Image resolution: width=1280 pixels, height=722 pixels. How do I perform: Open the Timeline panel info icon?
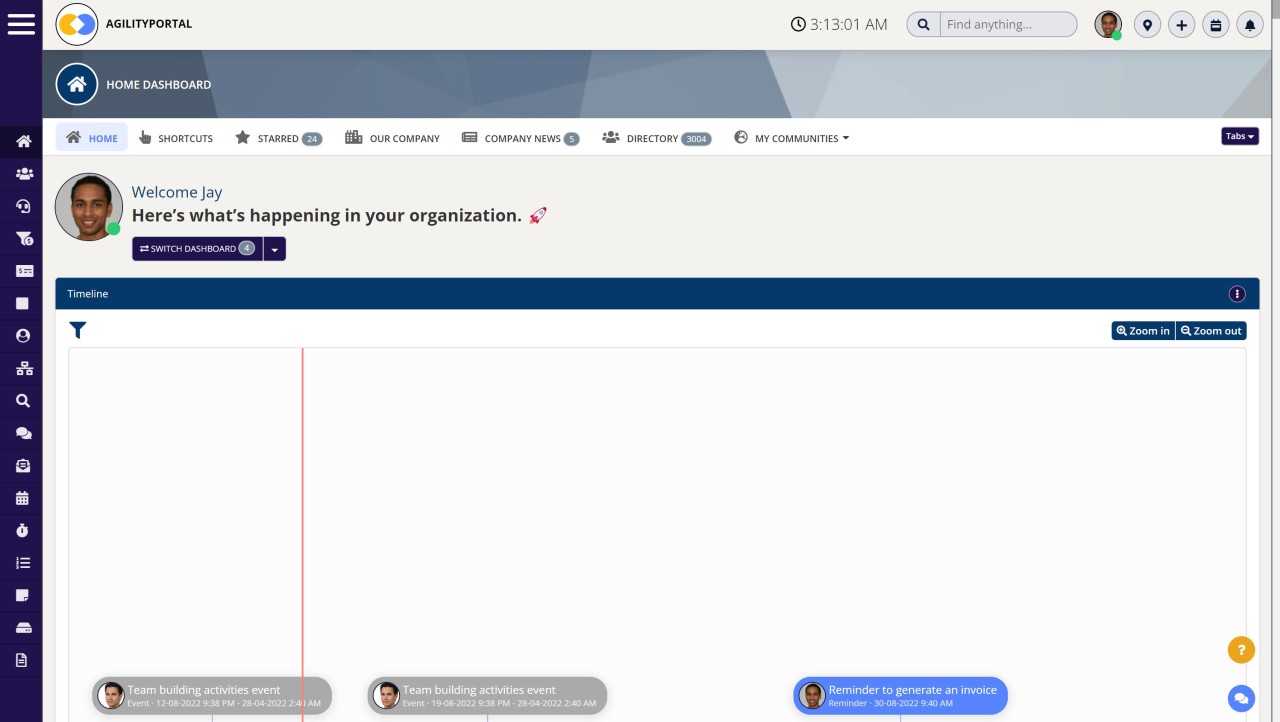1237,293
